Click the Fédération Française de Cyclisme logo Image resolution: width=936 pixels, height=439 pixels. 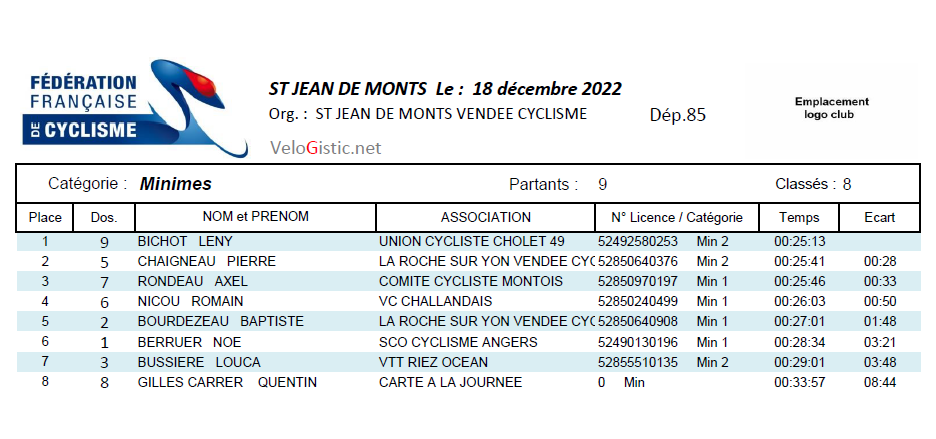tap(135, 108)
